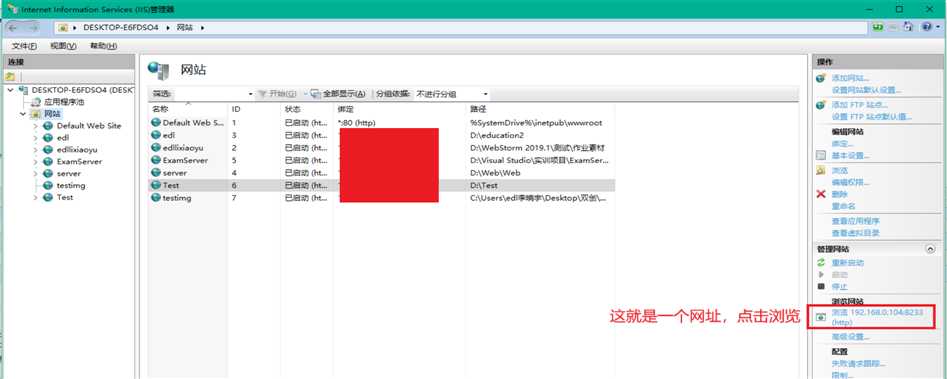Expand the Default Web Site tree node

(x=36, y=126)
